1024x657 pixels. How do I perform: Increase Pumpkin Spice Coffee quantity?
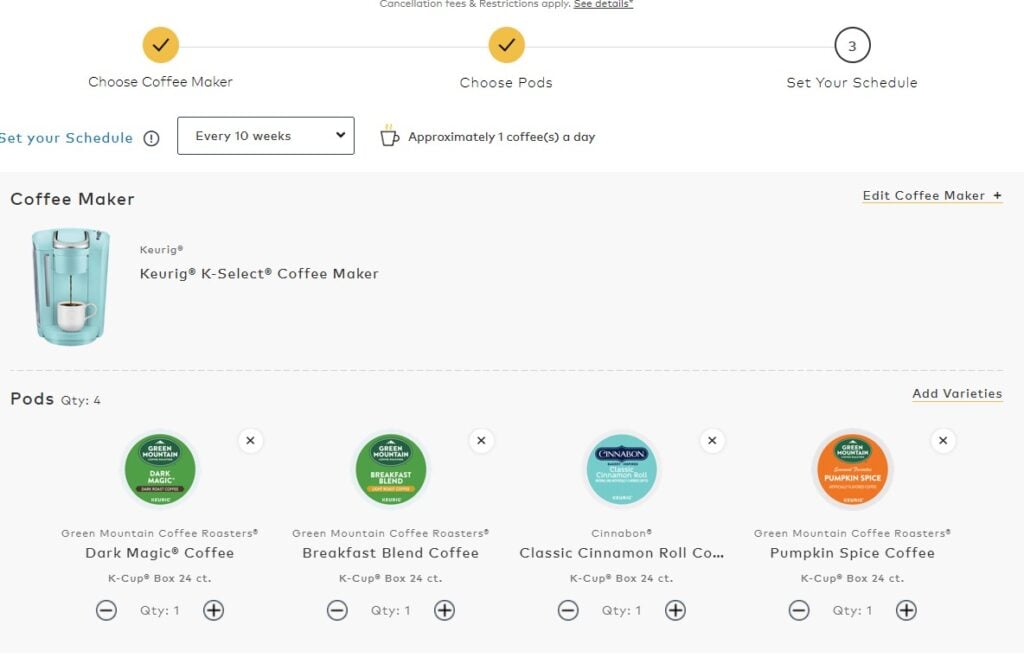click(905, 610)
